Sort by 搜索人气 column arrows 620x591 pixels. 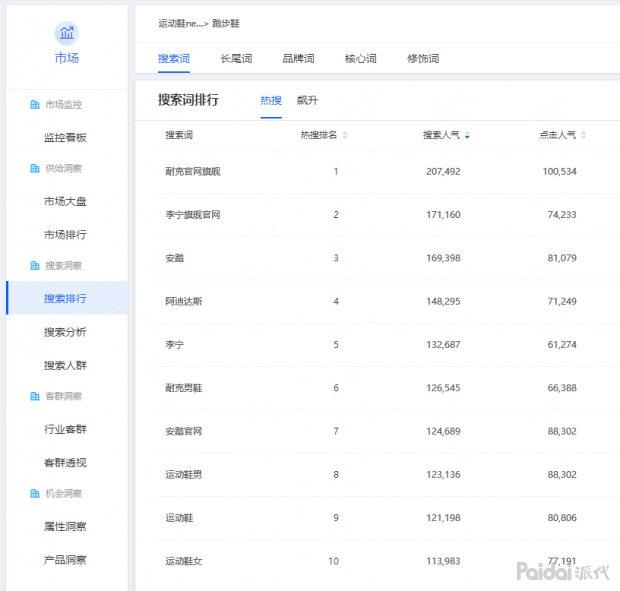click(x=467, y=135)
